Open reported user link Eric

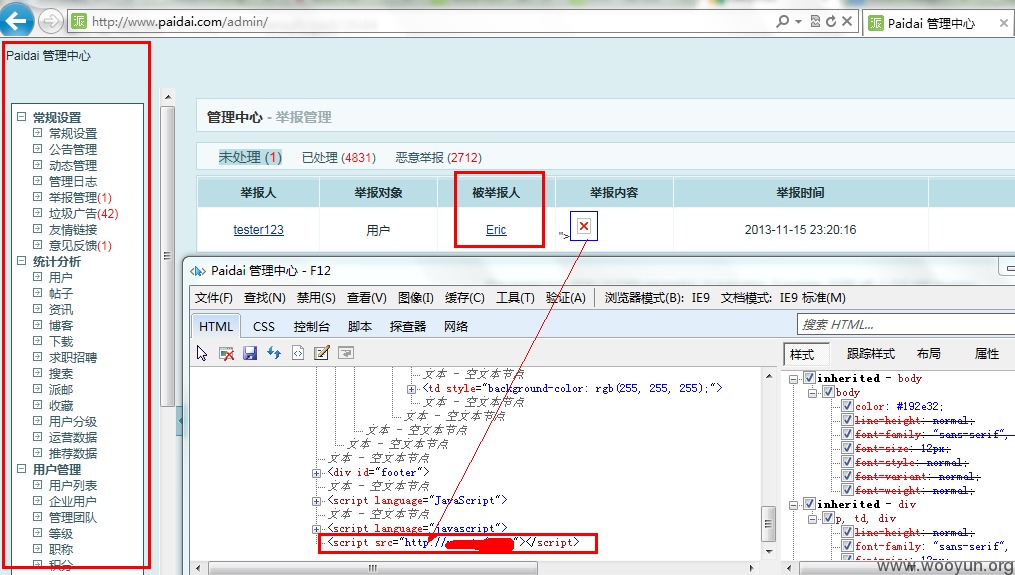pos(496,230)
